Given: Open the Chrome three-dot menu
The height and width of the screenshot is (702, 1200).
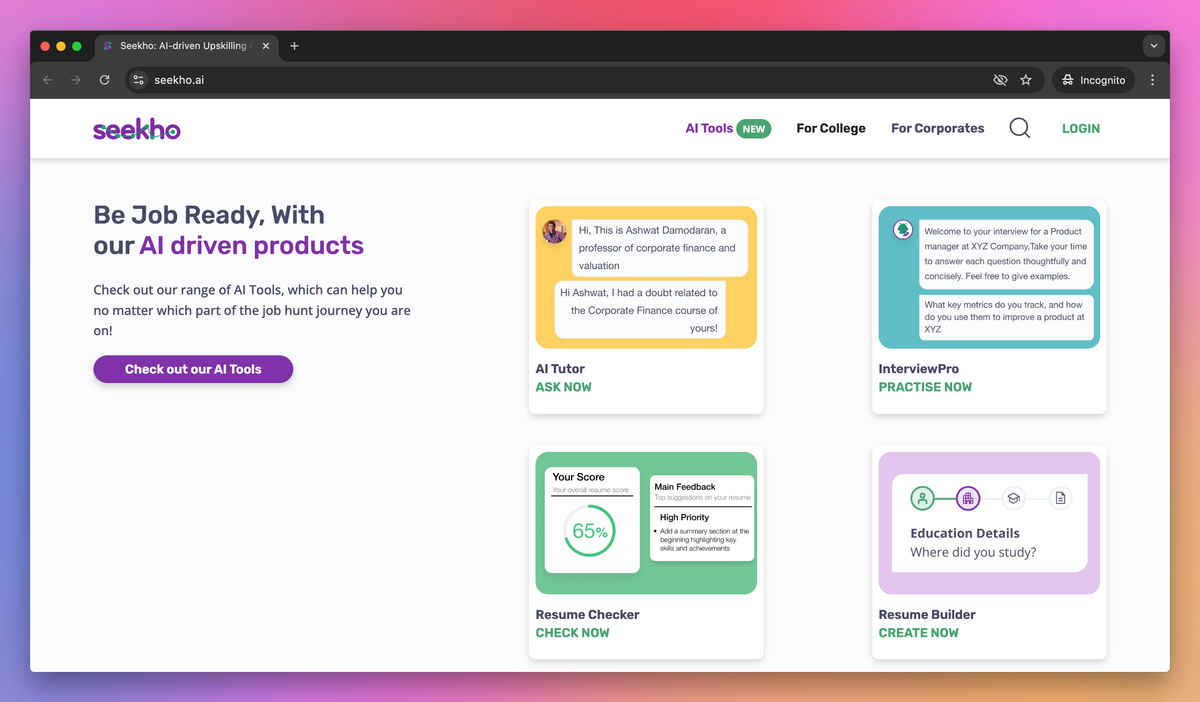Looking at the screenshot, I should [x=1152, y=80].
